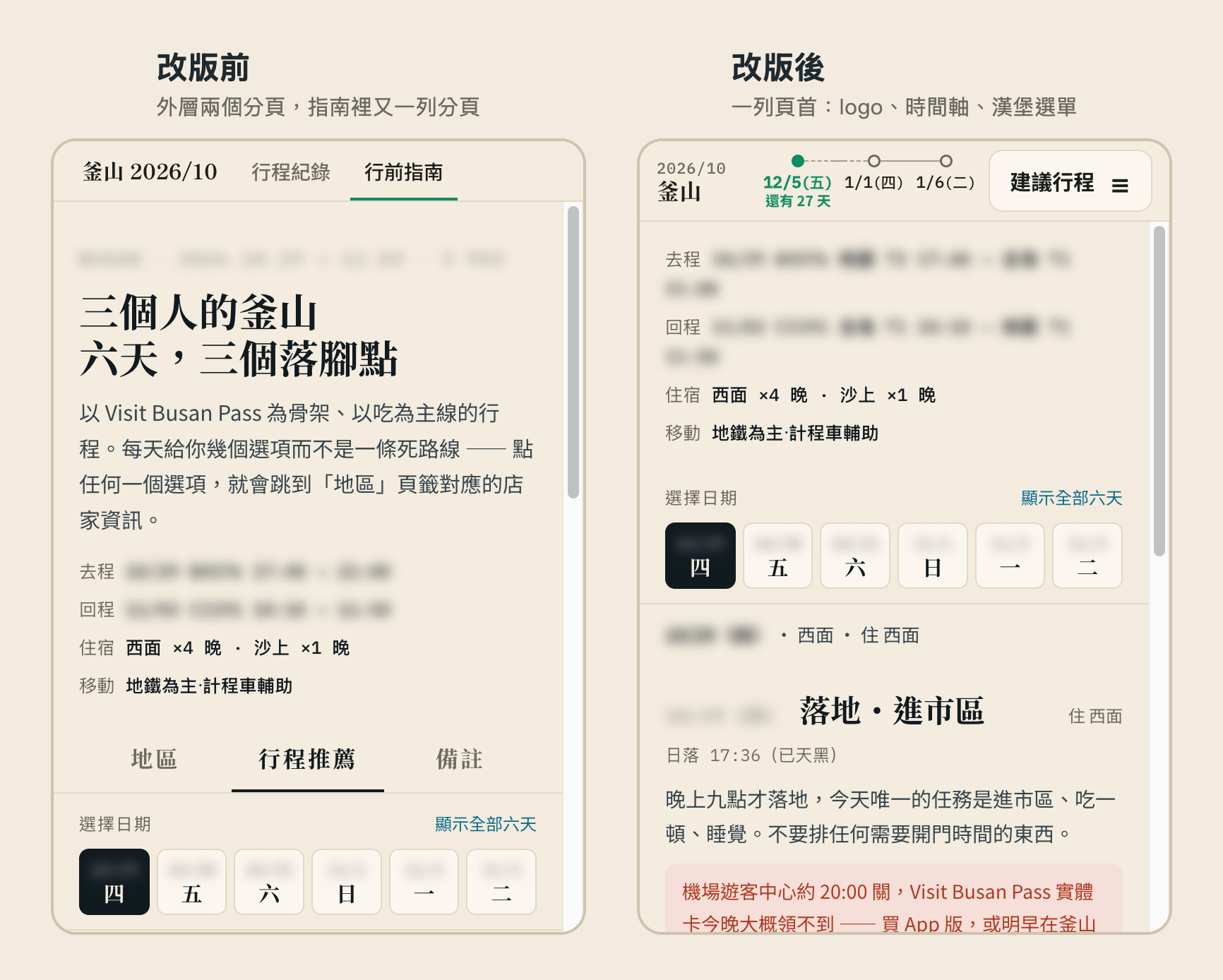Click the 釜山 2026/10 title in the 改版前 panel
Image resolution: width=1223 pixels, height=980 pixels.
pyautogui.click(x=150, y=172)
